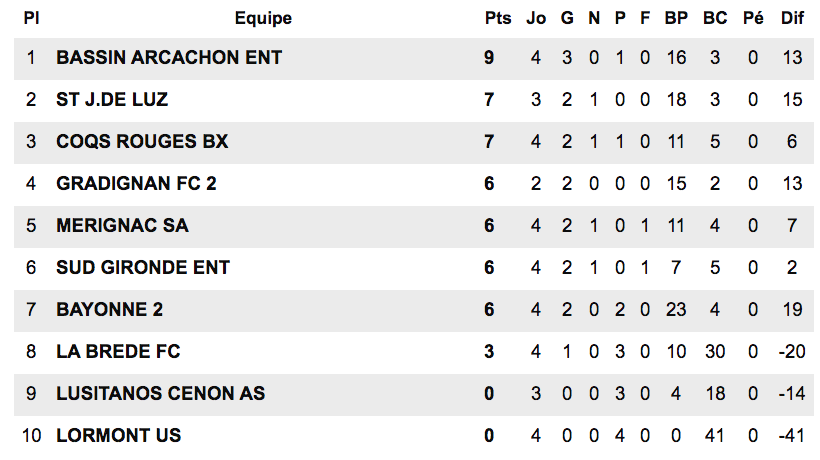Image resolution: width=820 pixels, height=460 pixels.
Task: Click the GRADIGNAN FC 2 team name
Action: coord(136,183)
